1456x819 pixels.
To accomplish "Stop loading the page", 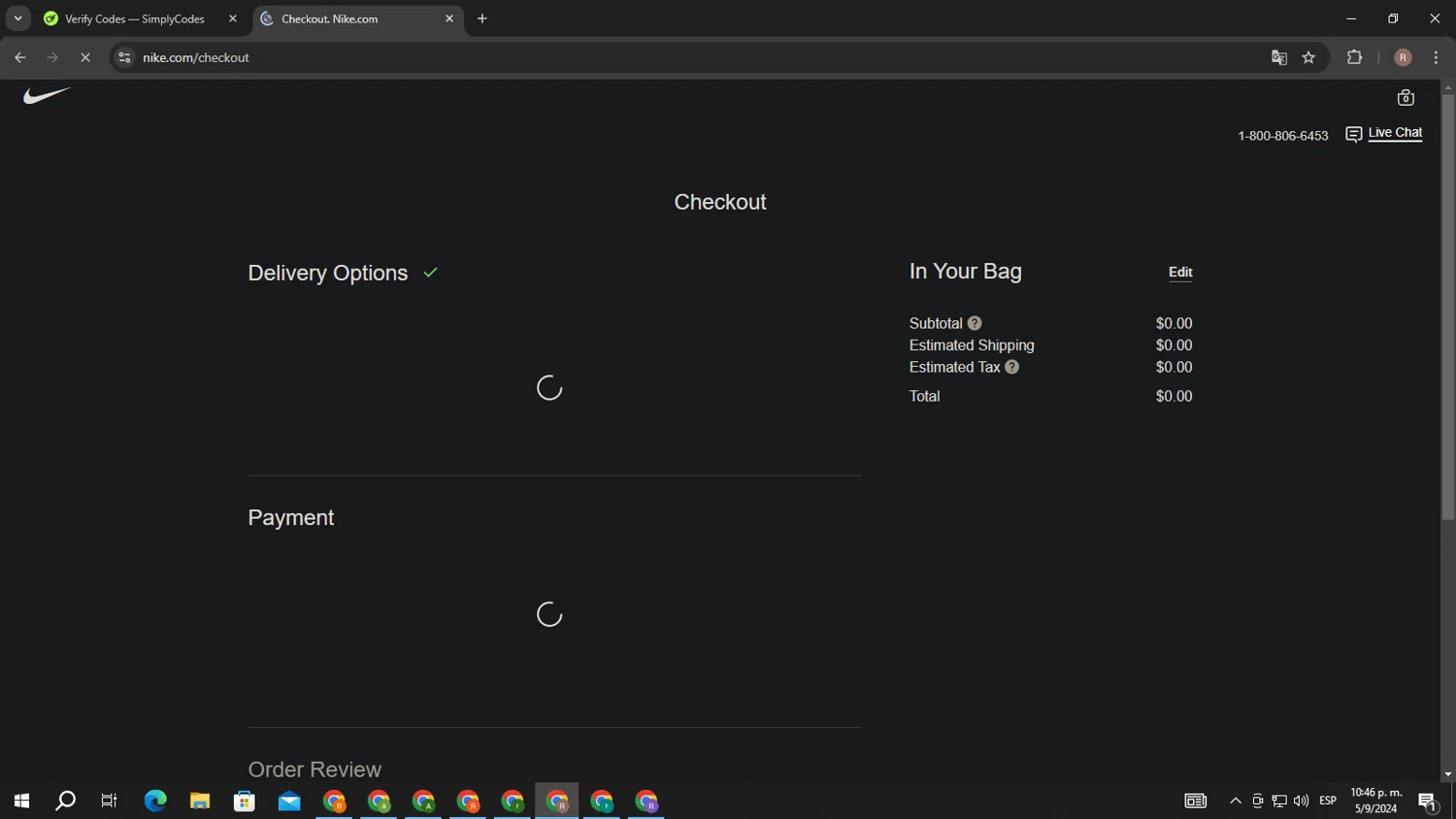I will click(x=85, y=57).
